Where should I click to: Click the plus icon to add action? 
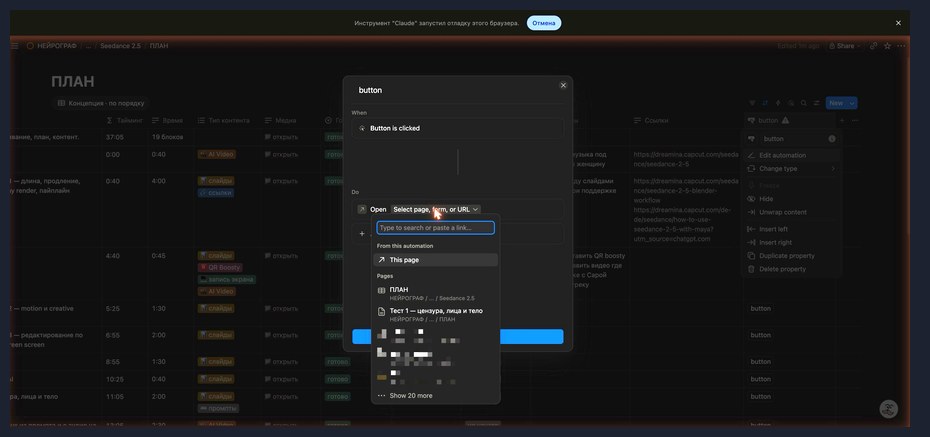pos(362,234)
